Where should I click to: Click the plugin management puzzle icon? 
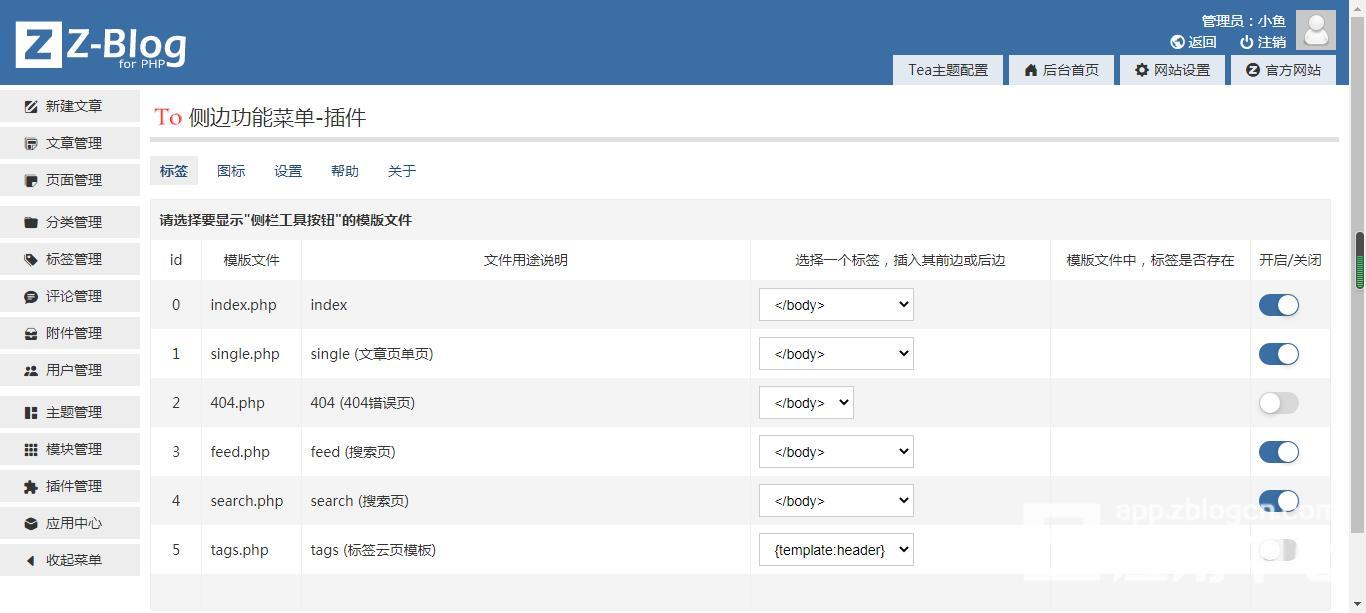[31, 486]
